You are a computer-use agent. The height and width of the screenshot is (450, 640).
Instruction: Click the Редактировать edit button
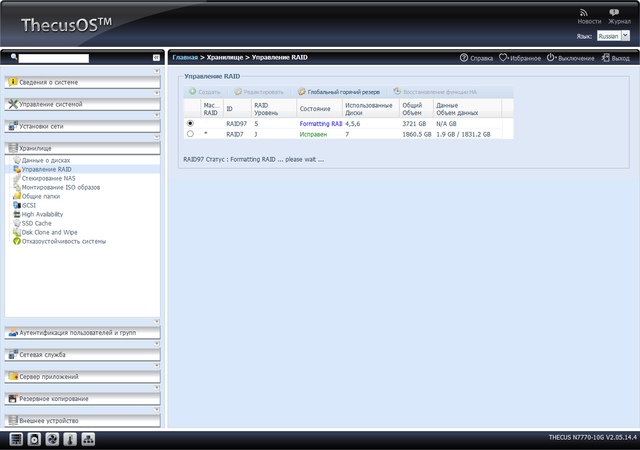coord(259,92)
